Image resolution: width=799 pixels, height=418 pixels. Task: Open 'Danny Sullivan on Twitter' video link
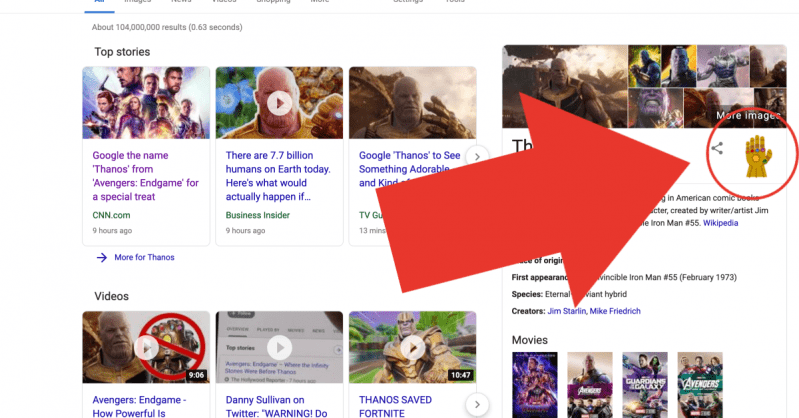tap(276, 407)
